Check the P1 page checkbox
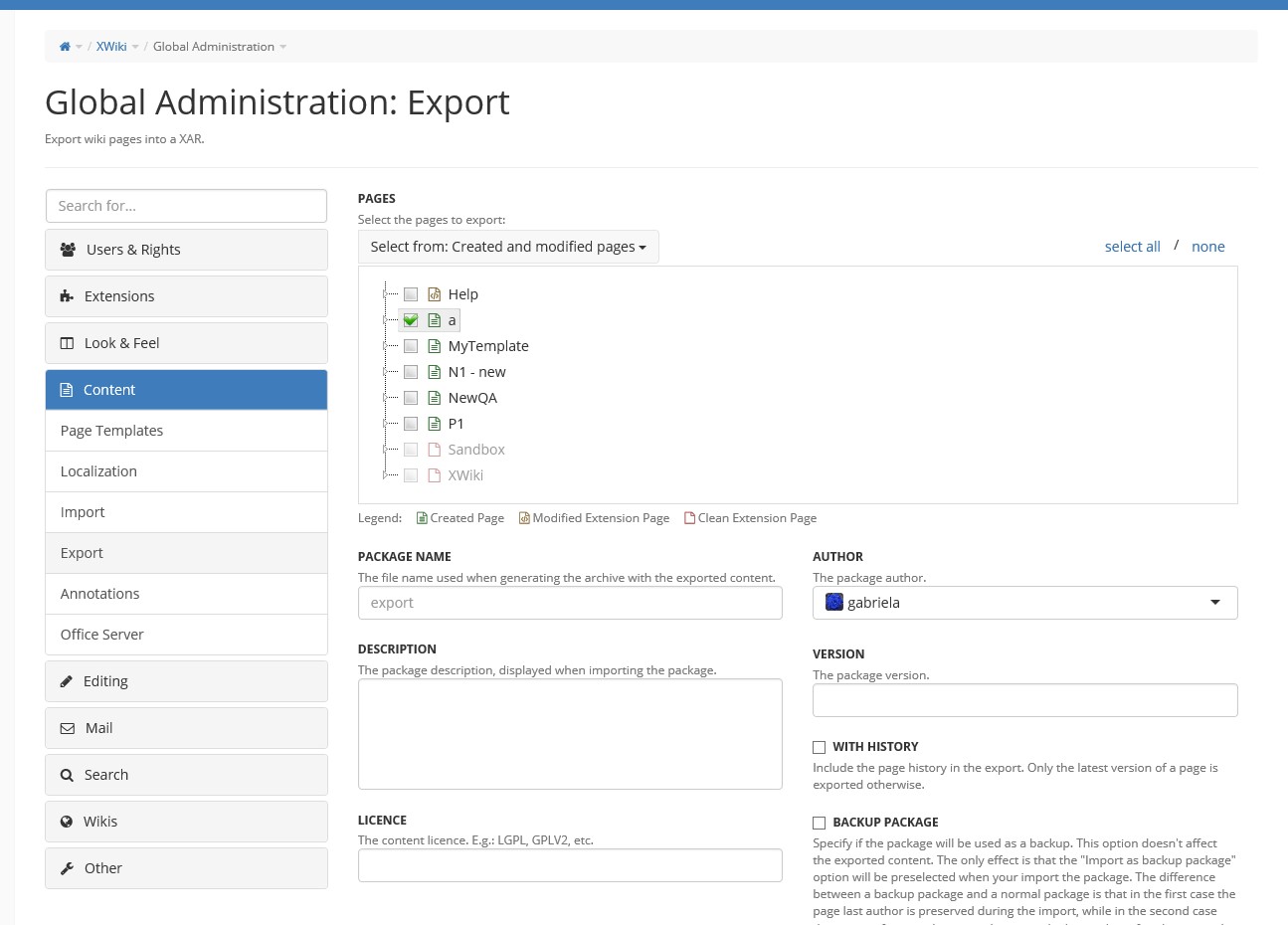 [x=411, y=424]
